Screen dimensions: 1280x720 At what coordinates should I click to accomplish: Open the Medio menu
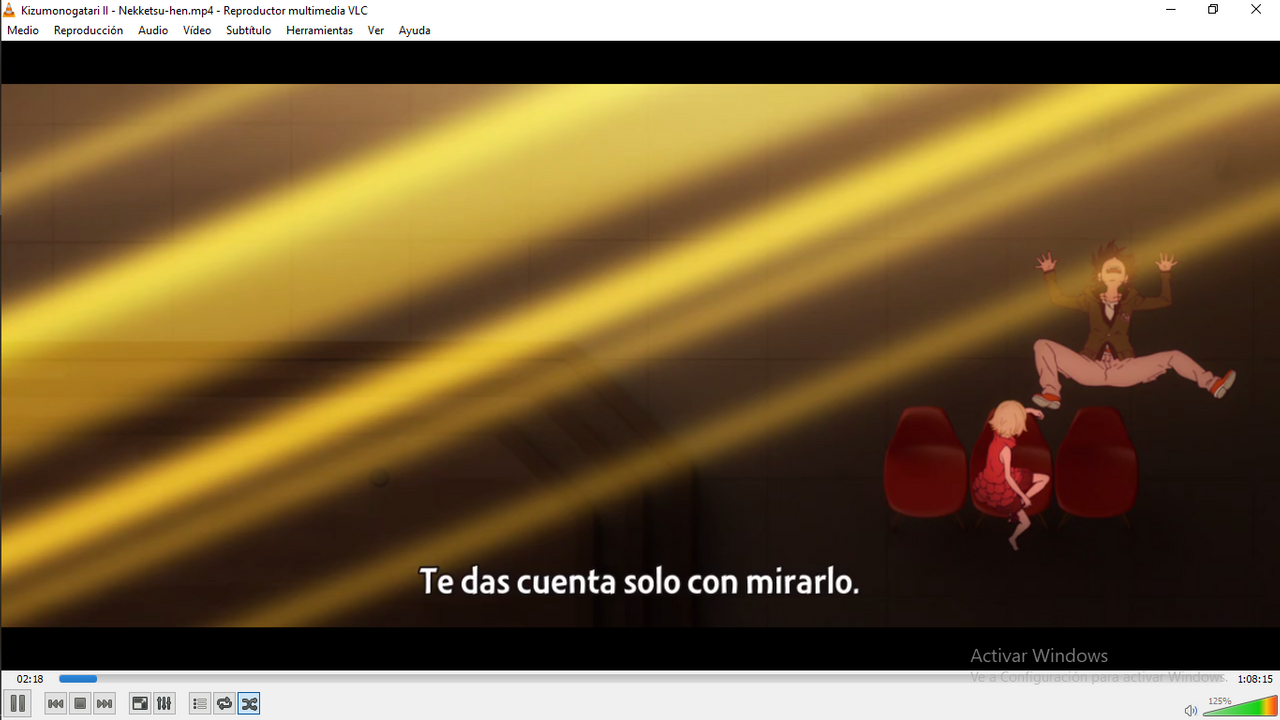point(23,30)
